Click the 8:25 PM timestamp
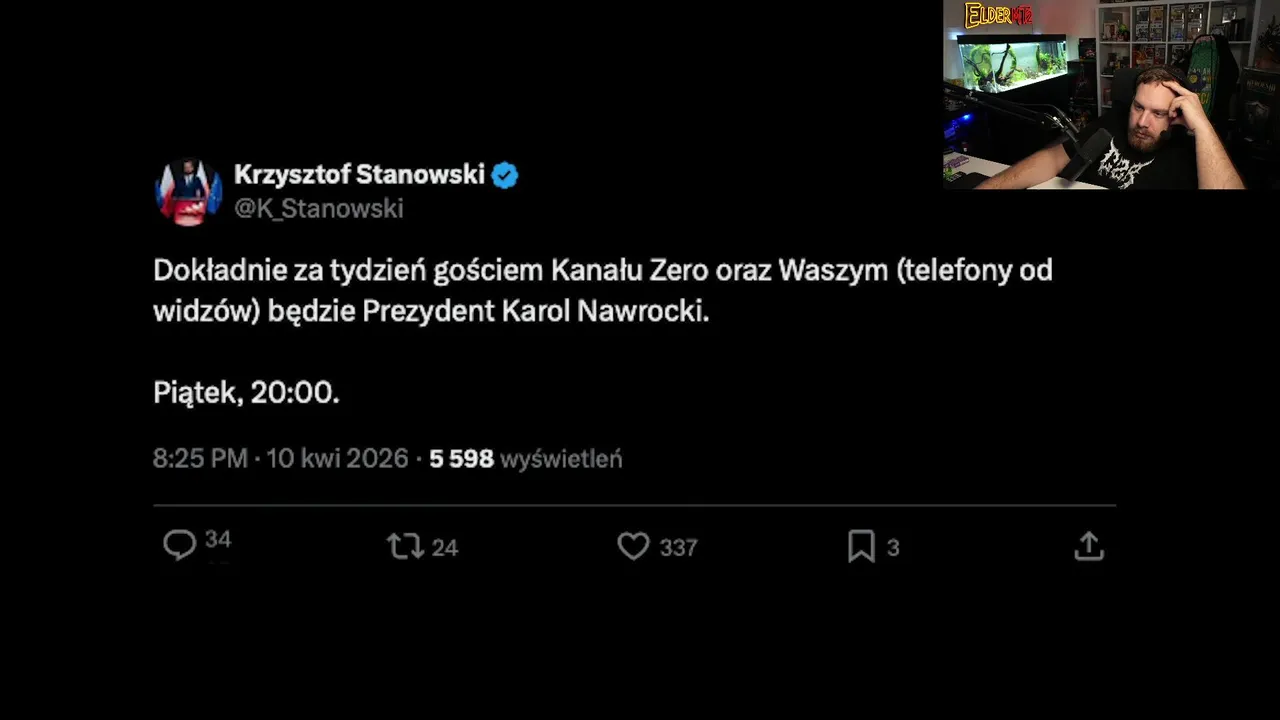Screen dimensions: 1280x720 [x=200, y=459]
